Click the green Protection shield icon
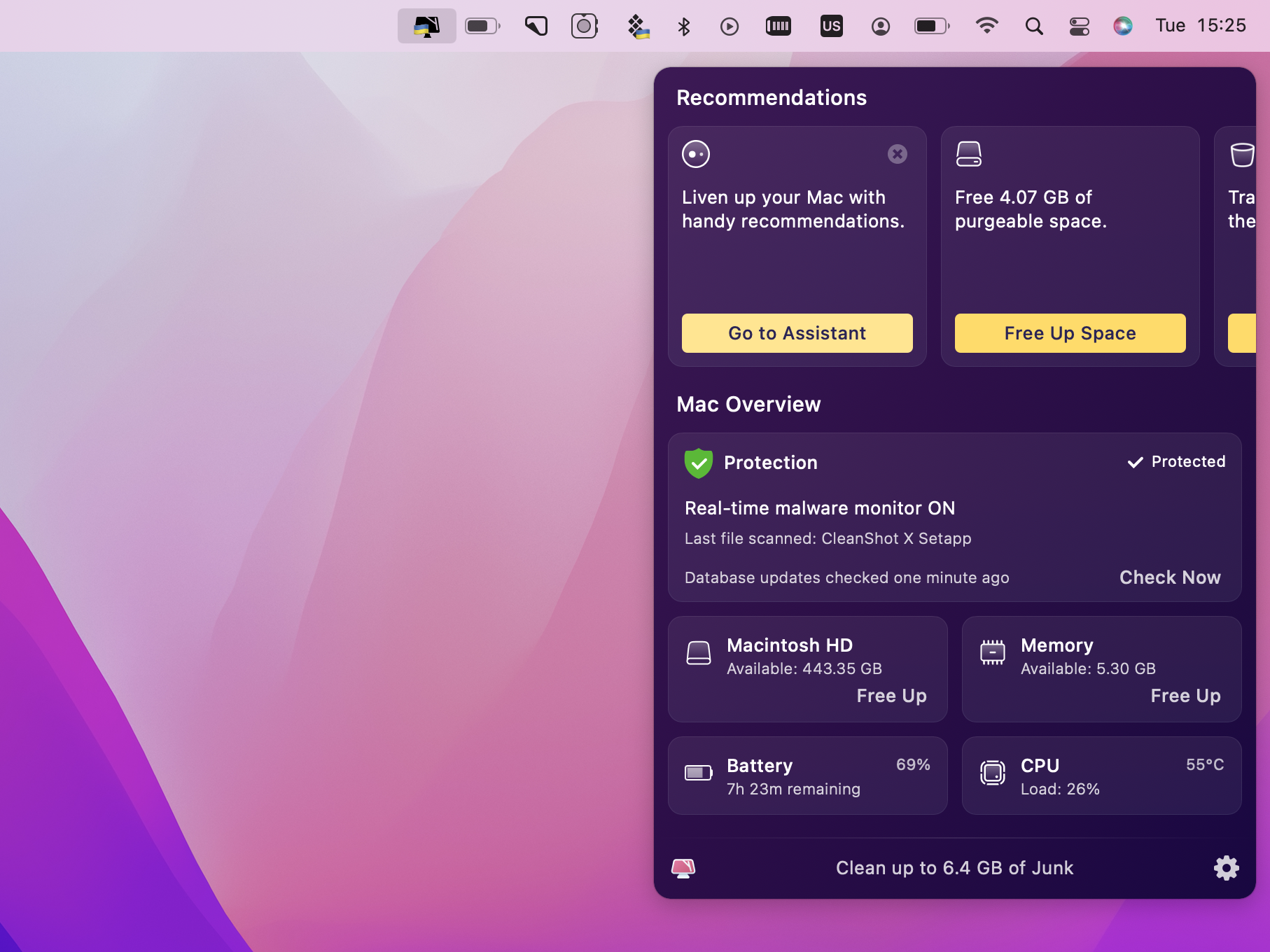 point(698,463)
